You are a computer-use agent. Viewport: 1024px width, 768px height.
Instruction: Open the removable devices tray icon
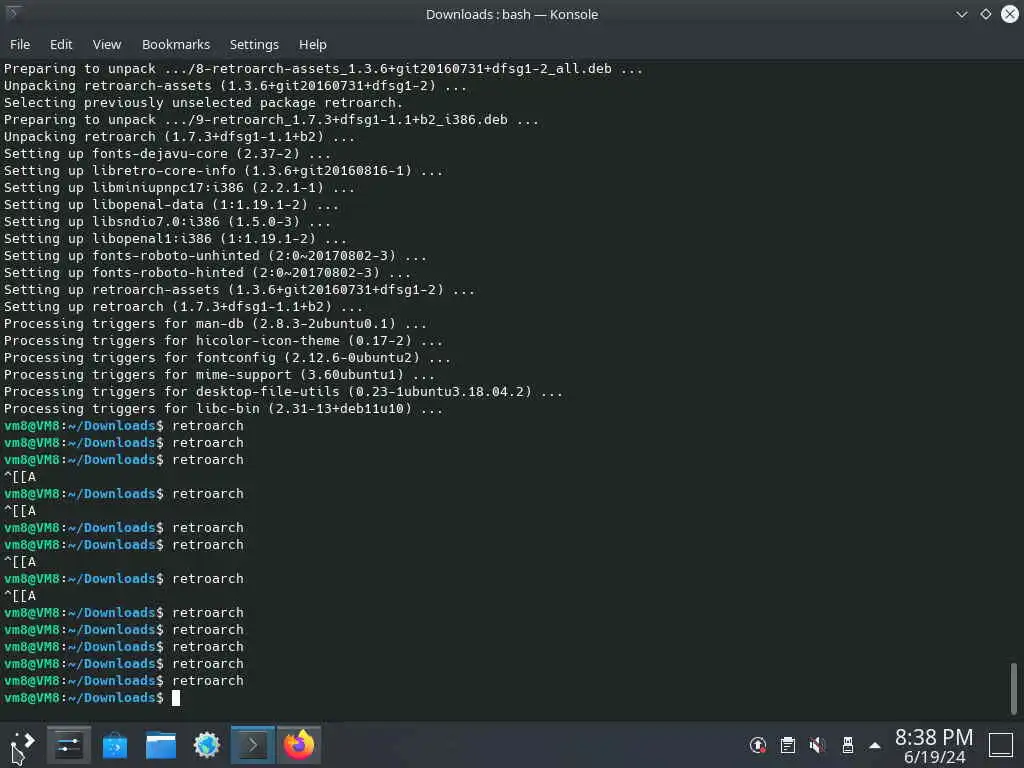[848, 744]
